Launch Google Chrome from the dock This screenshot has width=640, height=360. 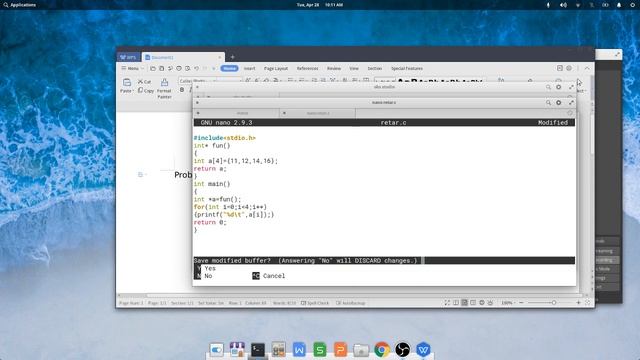coord(382,350)
